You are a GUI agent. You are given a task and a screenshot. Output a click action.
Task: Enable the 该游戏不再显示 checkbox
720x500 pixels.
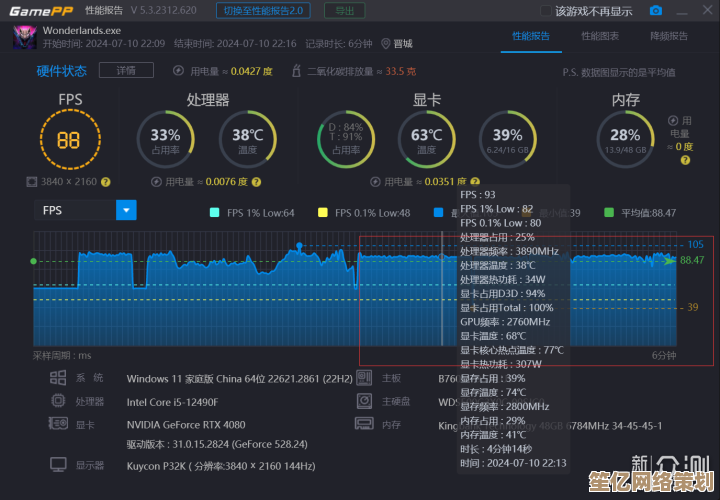point(545,11)
